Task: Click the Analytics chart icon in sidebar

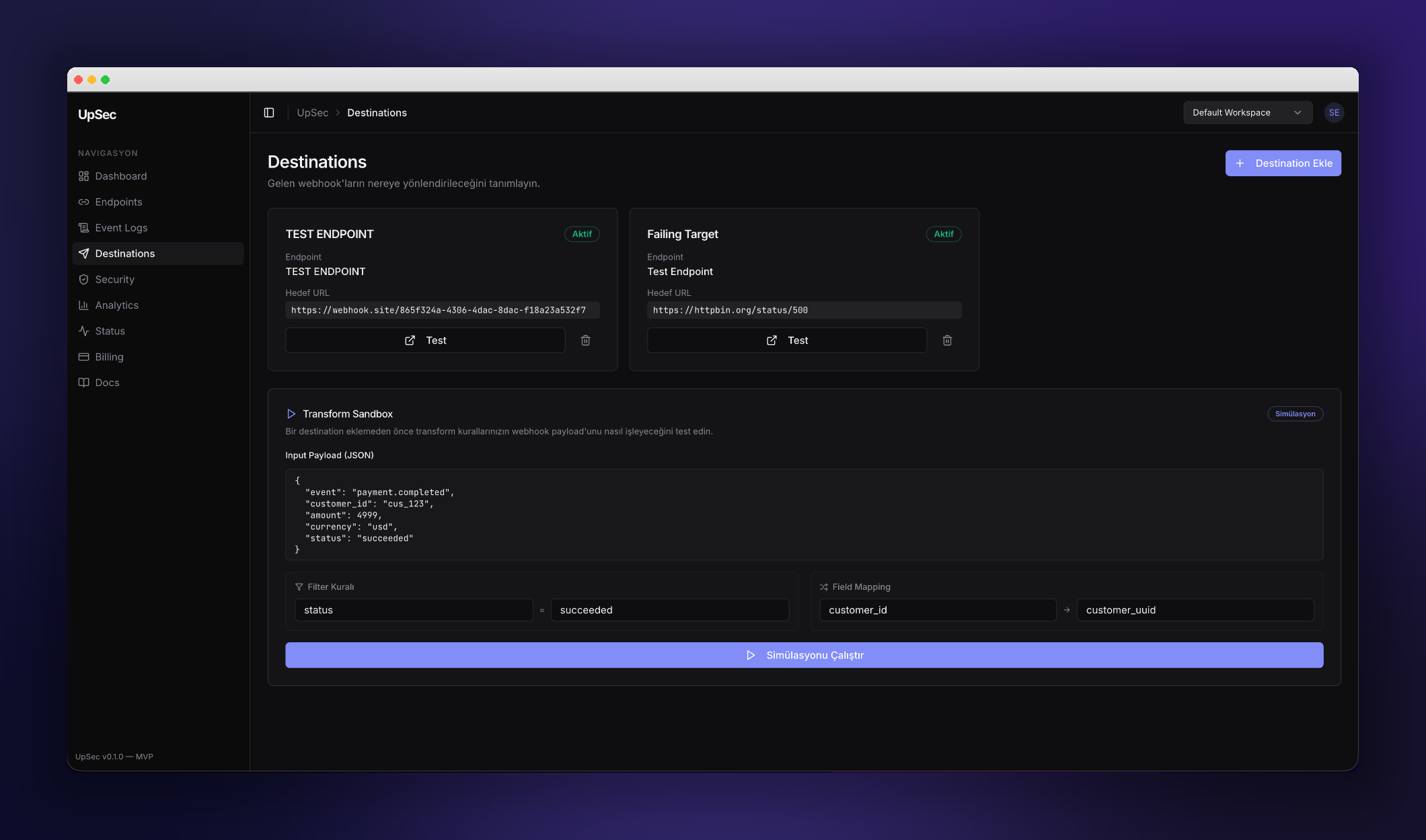Action: (83, 305)
